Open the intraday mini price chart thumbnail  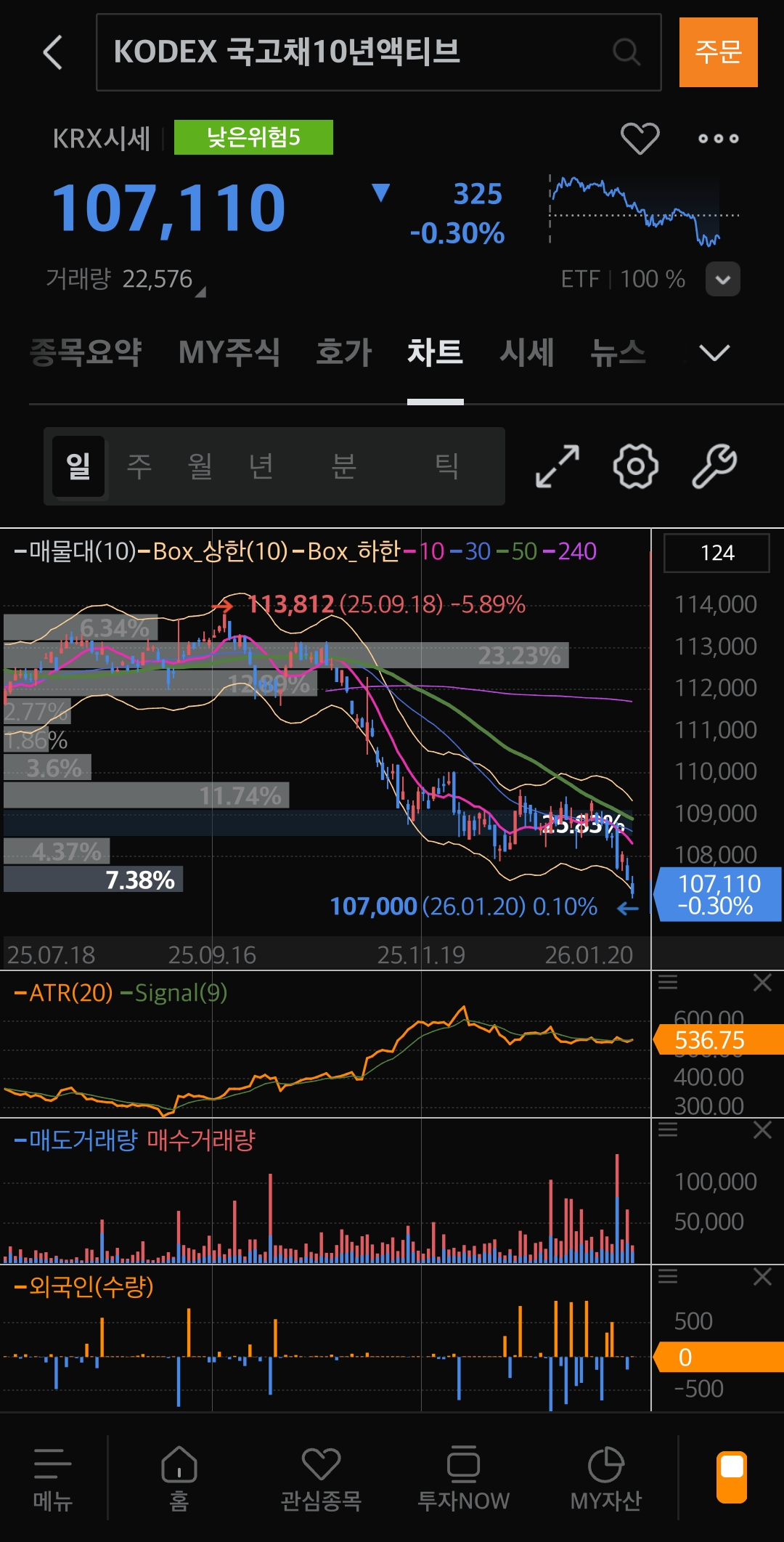pyautogui.click(x=645, y=211)
